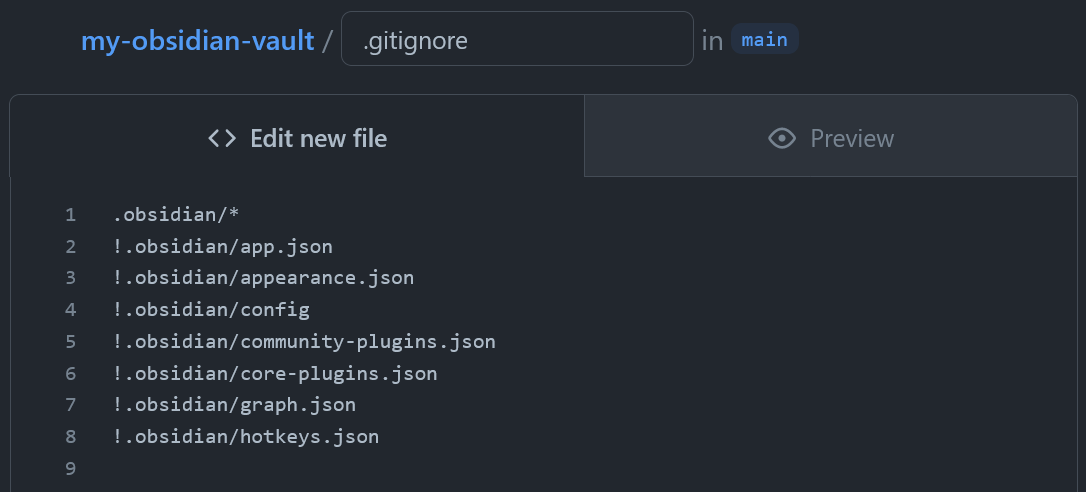Switch to the Preview tab
1086x492 pixels.
[830, 137]
